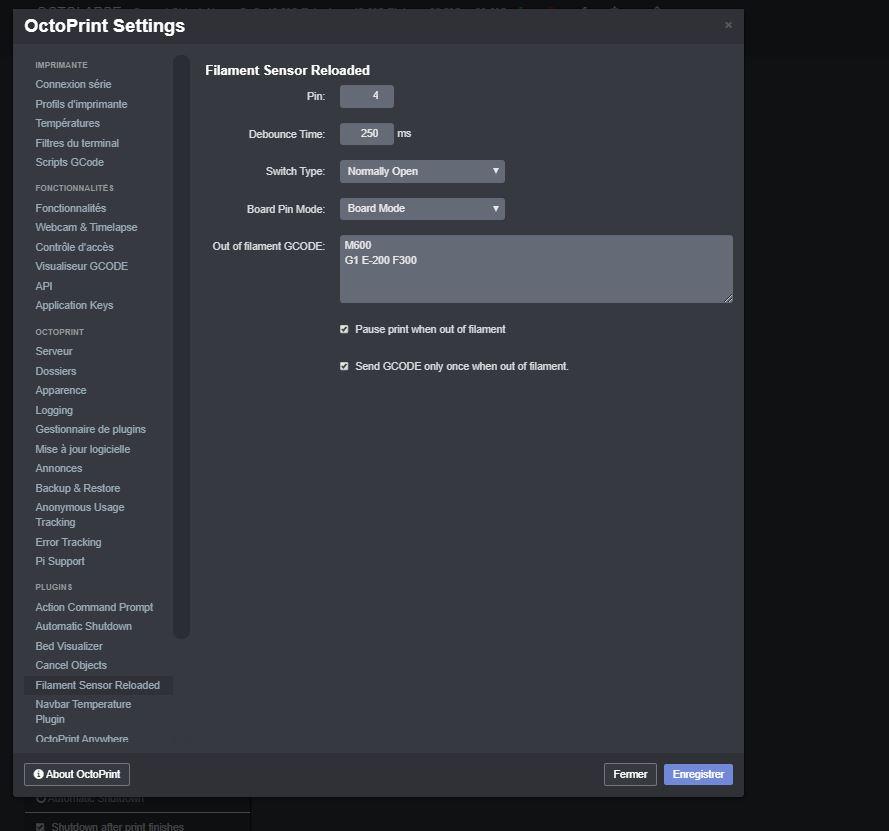Click the Pin number input field

tap(366, 96)
